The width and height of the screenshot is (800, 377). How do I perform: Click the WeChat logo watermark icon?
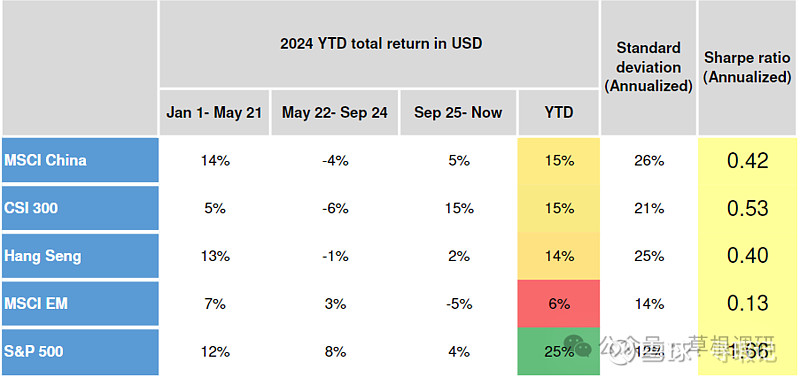tap(577, 346)
